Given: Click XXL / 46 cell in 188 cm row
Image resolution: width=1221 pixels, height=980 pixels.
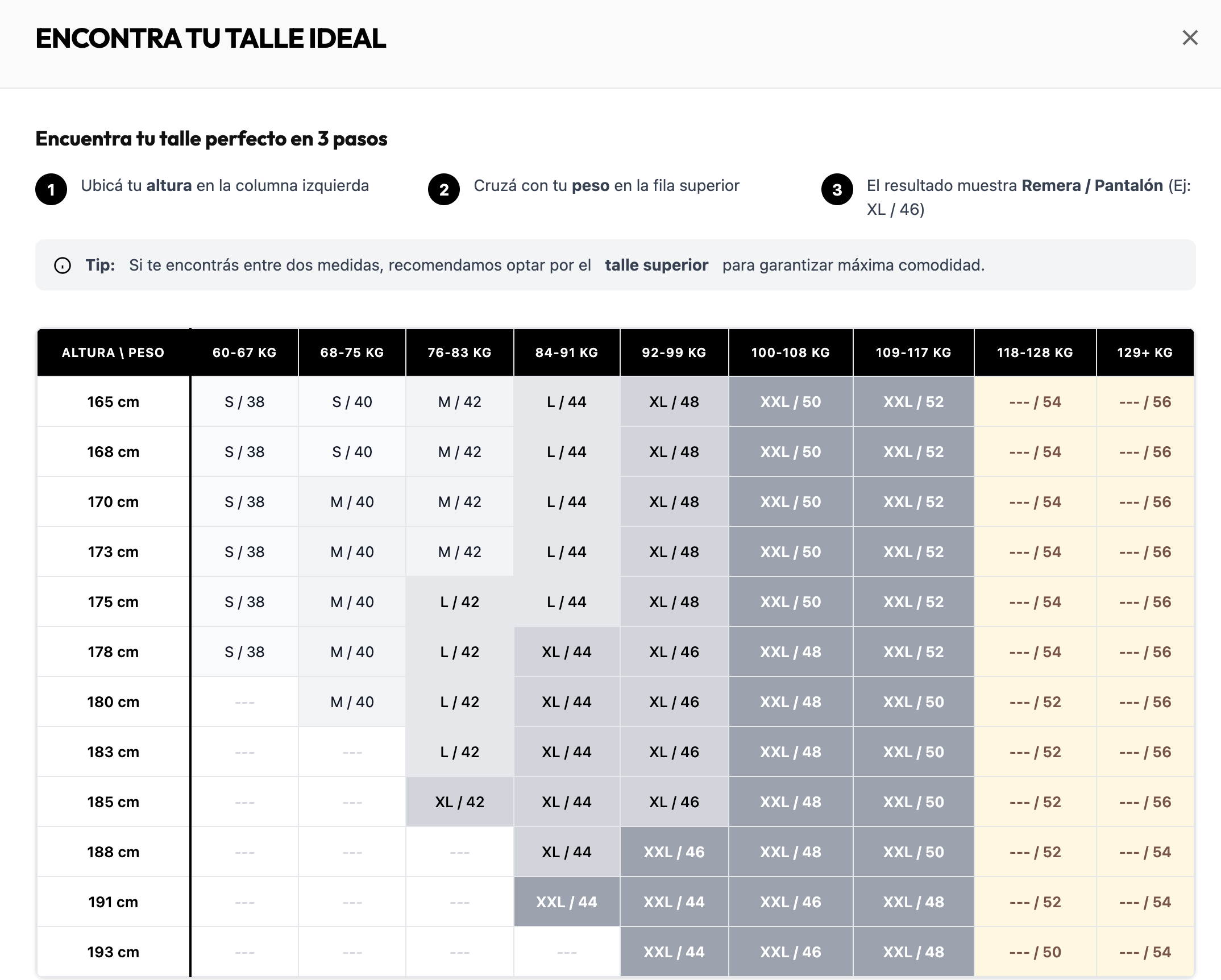Looking at the screenshot, I should tap(674, 852).
